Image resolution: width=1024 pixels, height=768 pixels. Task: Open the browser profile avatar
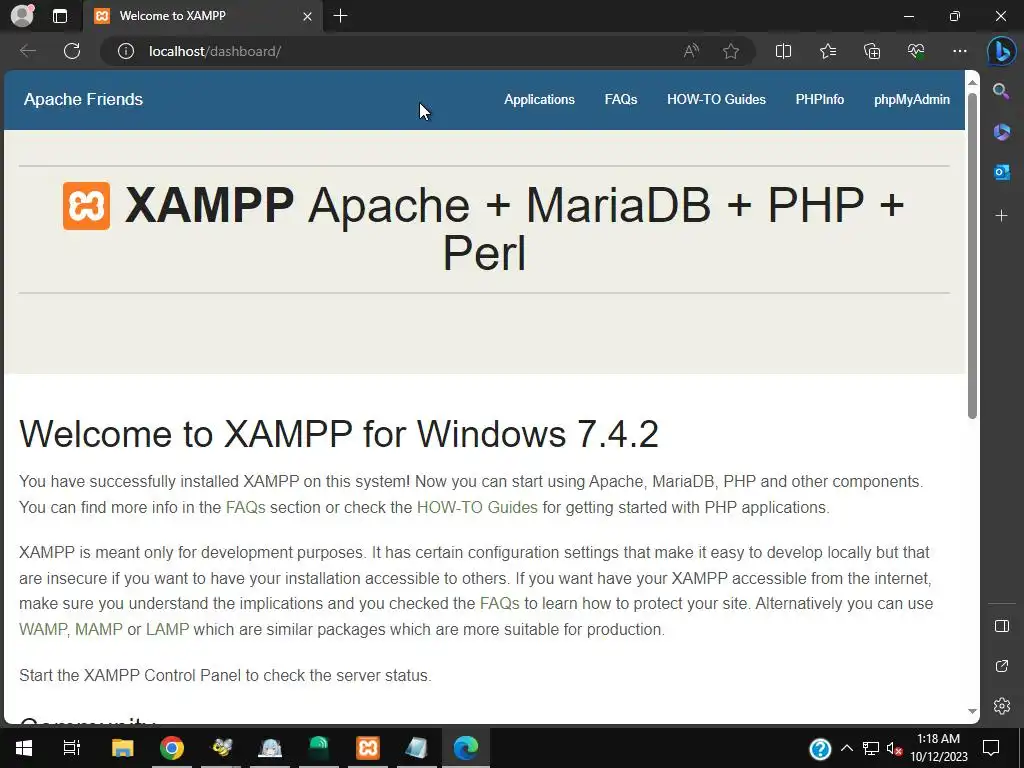(x=22, y=16)
